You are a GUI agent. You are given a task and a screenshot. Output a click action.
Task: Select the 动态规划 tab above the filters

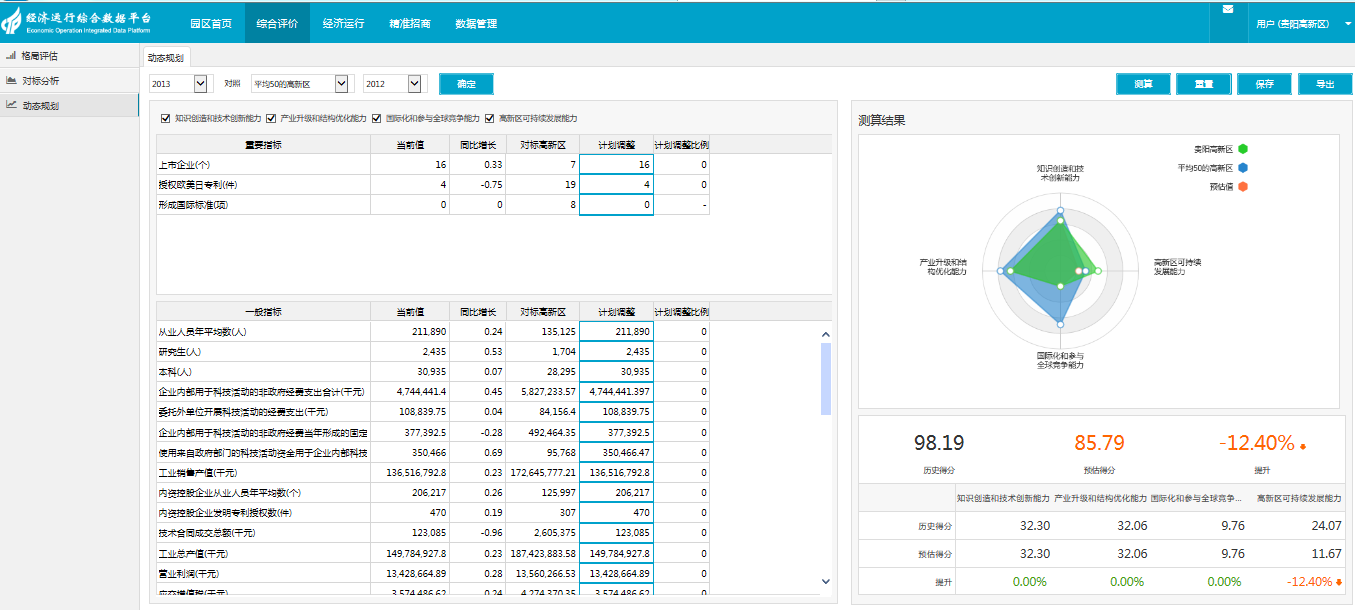pos(166,58)
